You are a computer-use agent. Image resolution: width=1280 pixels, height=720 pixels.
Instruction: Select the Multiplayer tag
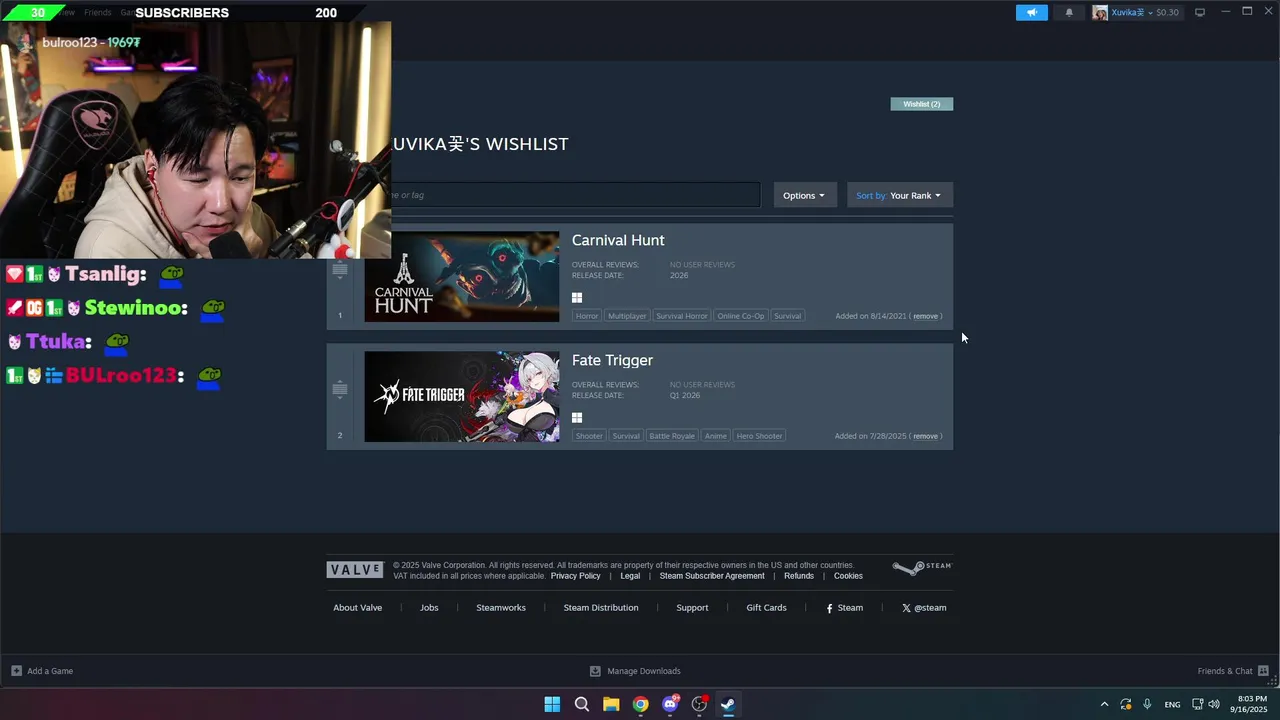[627, 316]
